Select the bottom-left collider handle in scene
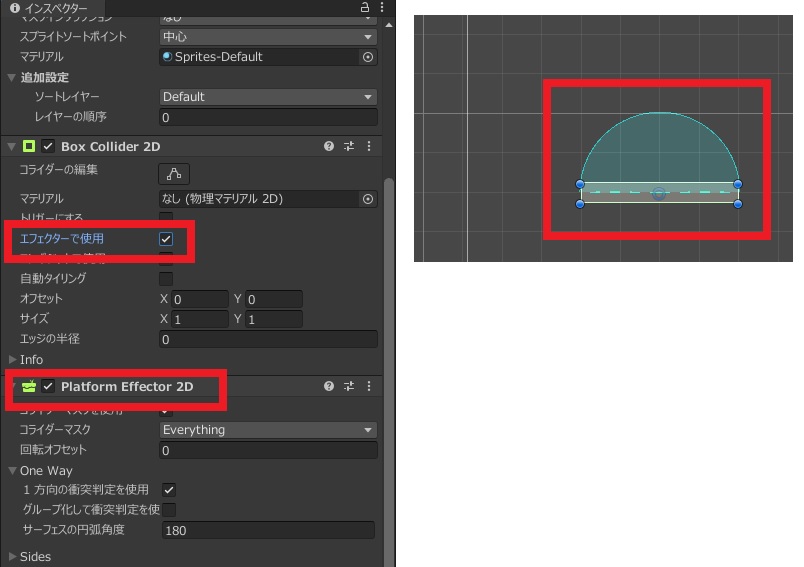 click(580, 204)
